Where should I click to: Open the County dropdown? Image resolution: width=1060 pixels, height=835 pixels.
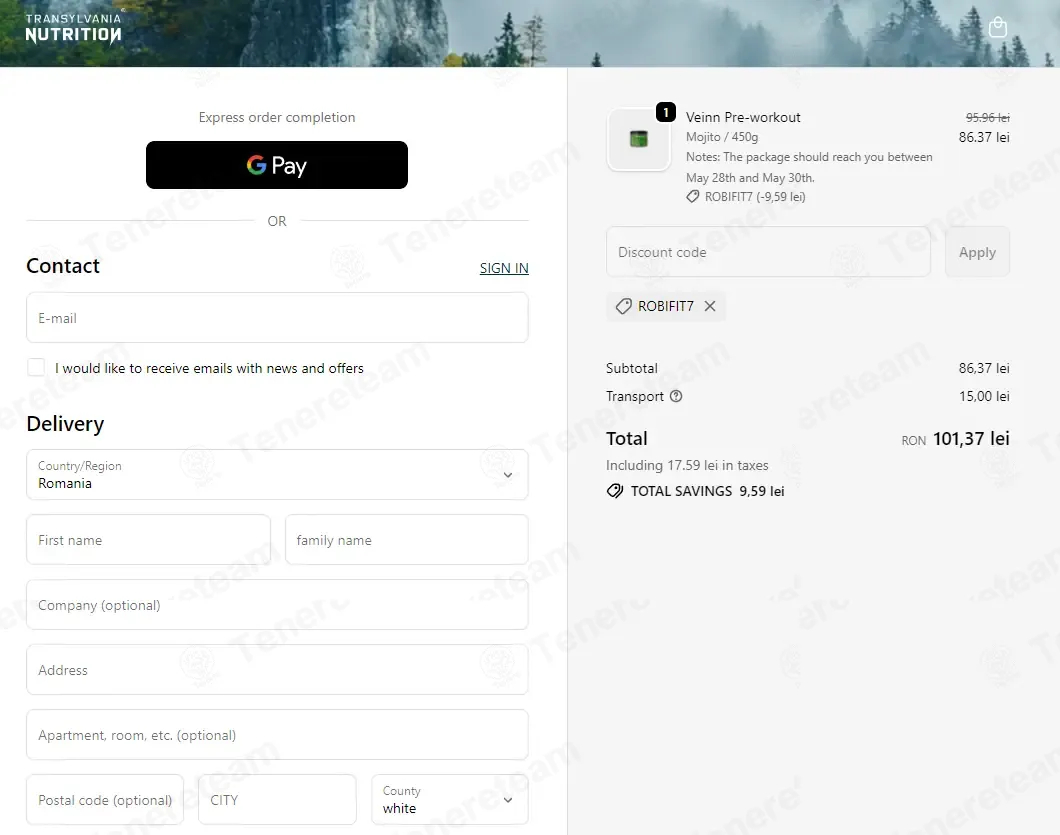[x=450, y=799]
